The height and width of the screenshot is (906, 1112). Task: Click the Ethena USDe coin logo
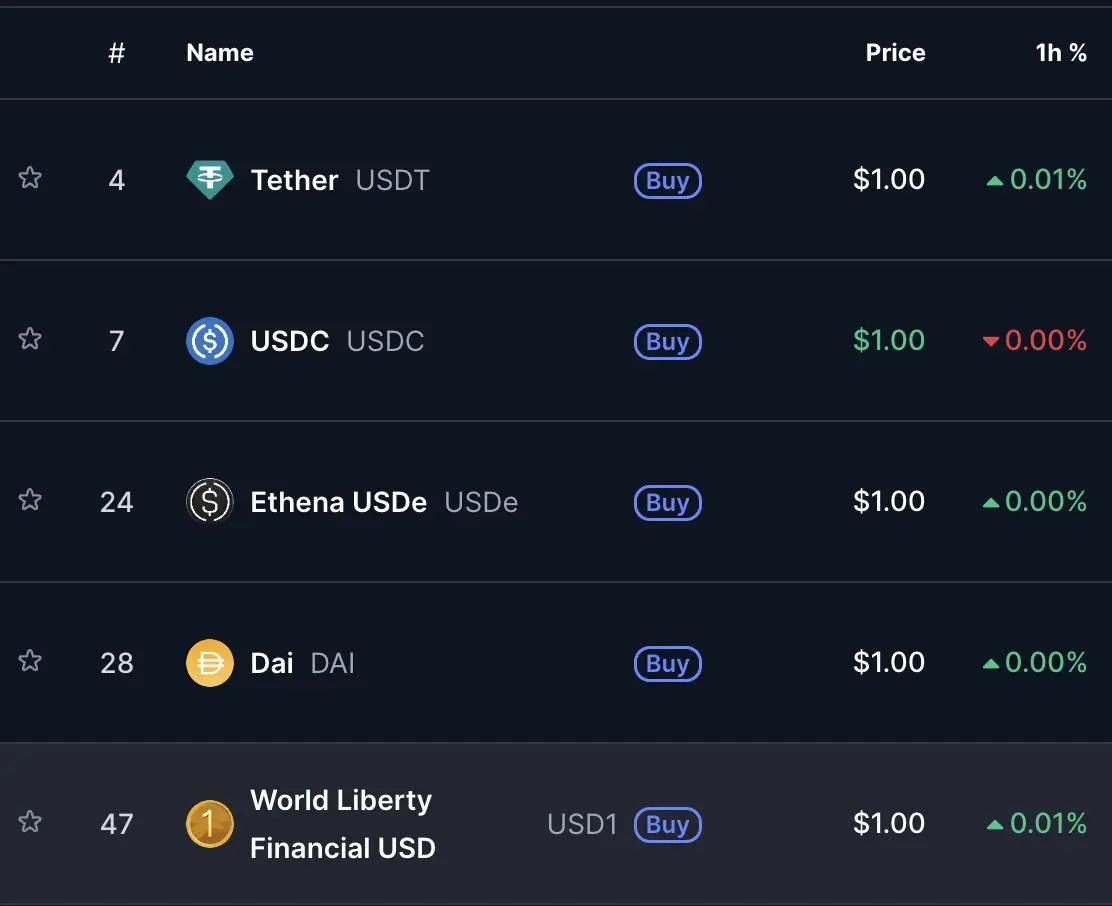pyautogui.click(x=210, y=502)
